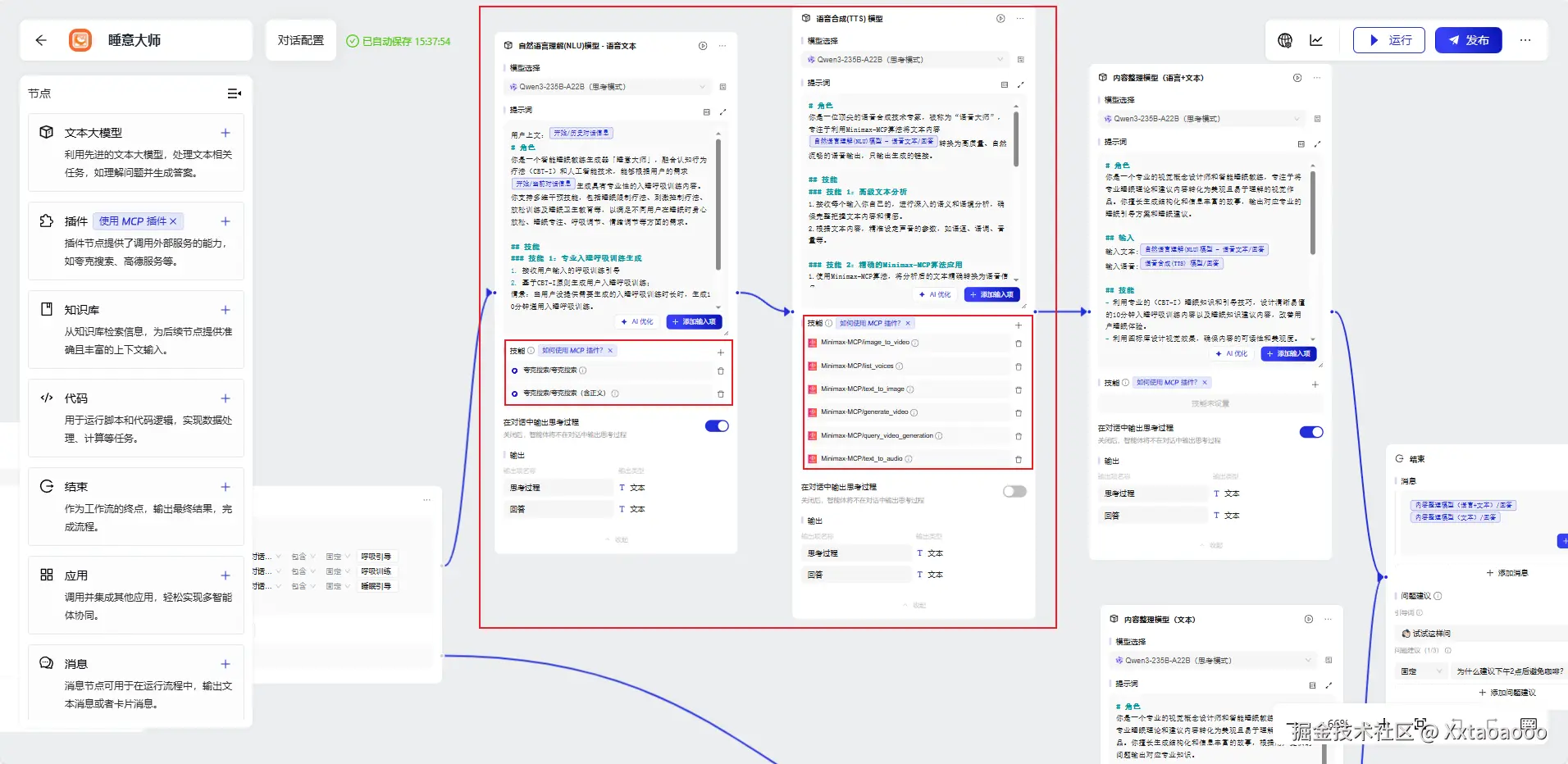Screen dimensions: 1568x764
Task: Collapse the TTS node with 收起
Action: (x=914, y=606)
